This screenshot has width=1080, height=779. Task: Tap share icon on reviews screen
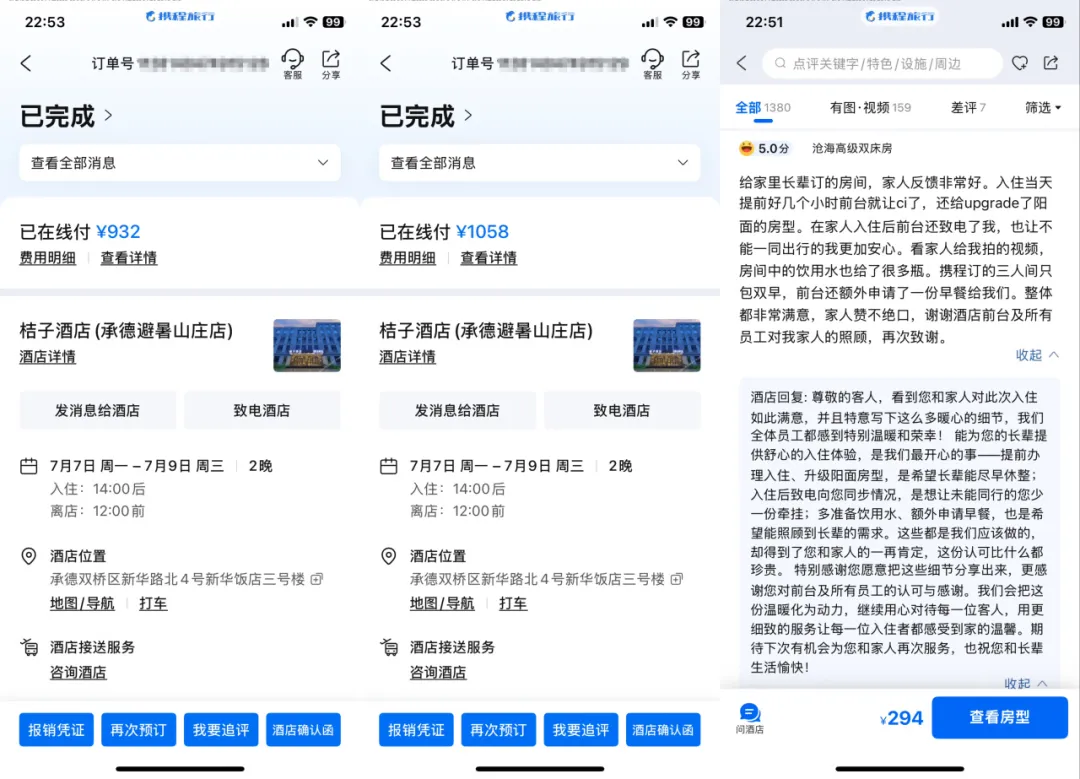coord(1050,63)
